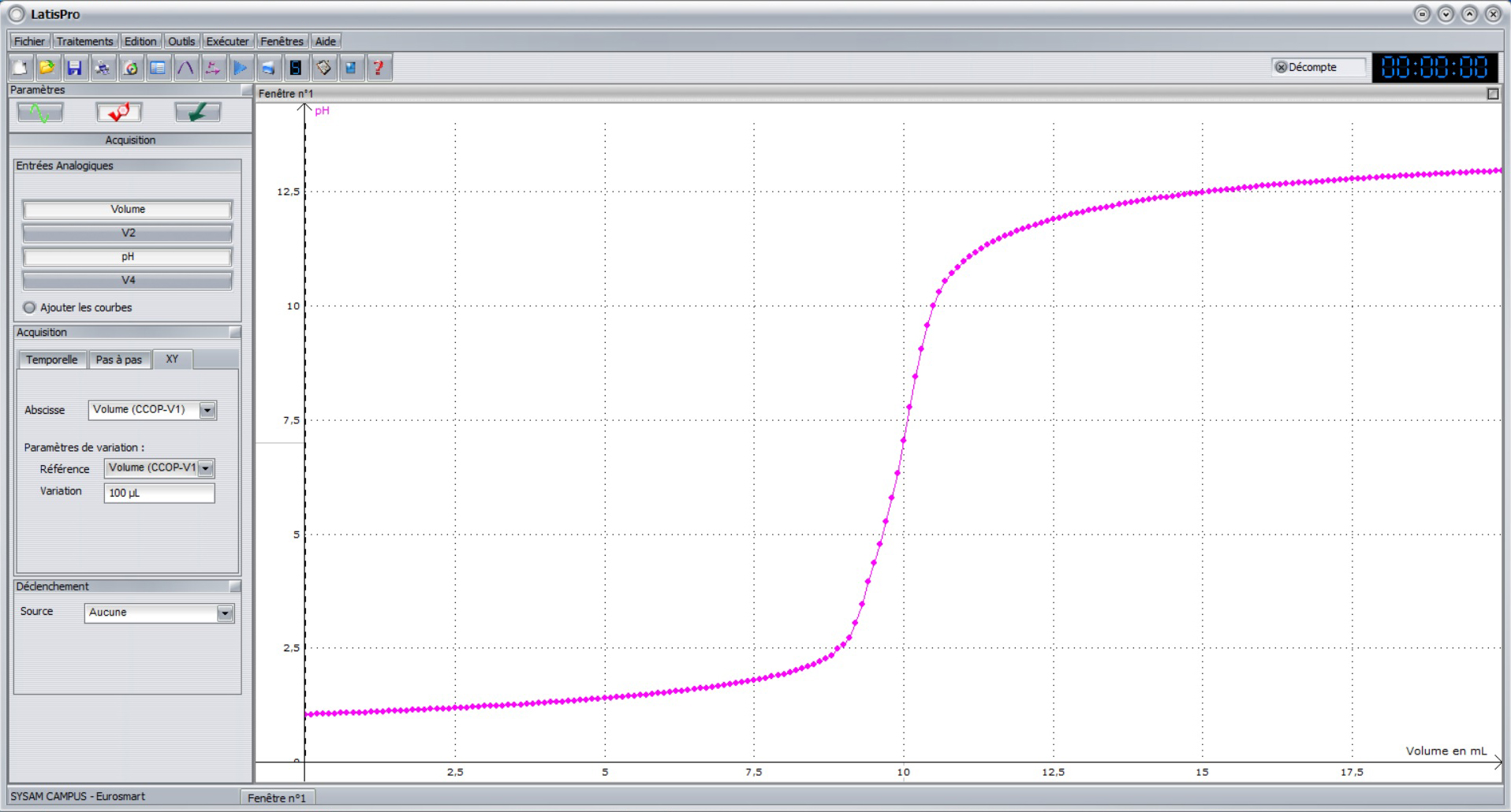The width and height of the screenshot is (1511, 812).
Task: Switch to the Temporelle tab
Action: (x=52, y=359)
